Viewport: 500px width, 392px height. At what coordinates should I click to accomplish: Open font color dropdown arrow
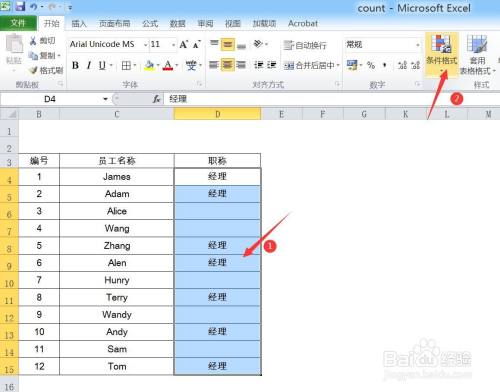pos(177,65)
